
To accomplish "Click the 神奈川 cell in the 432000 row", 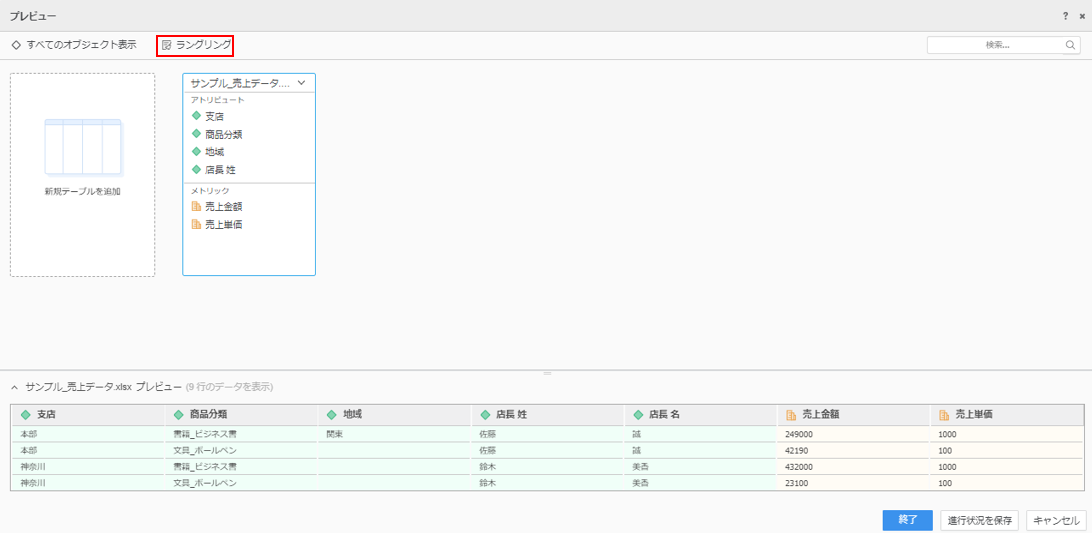I will click(x=88, y=467).
